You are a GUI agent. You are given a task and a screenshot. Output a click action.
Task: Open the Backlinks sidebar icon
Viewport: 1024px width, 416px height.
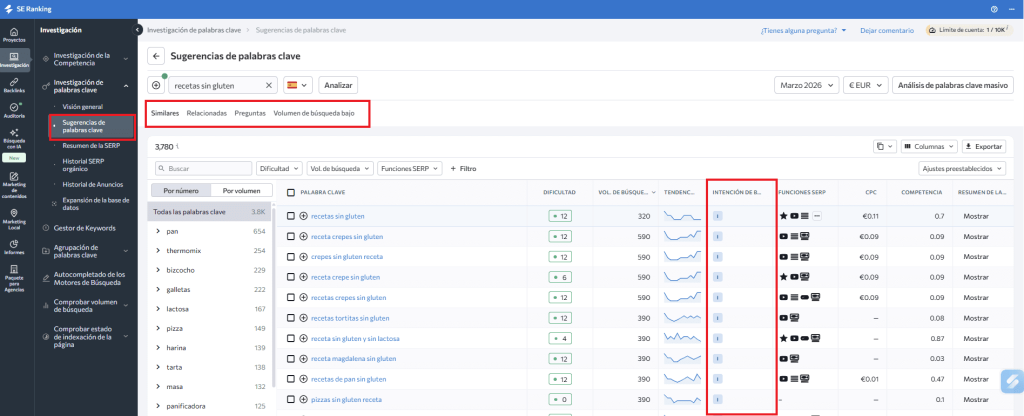tap(14, 84)
